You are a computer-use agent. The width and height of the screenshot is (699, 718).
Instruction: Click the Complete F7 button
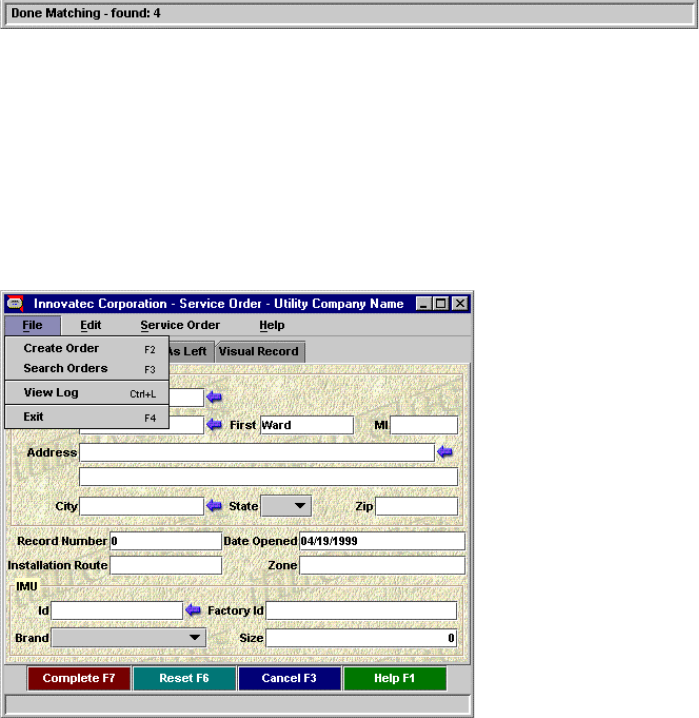pyautogui.click(x=79, y=678)
